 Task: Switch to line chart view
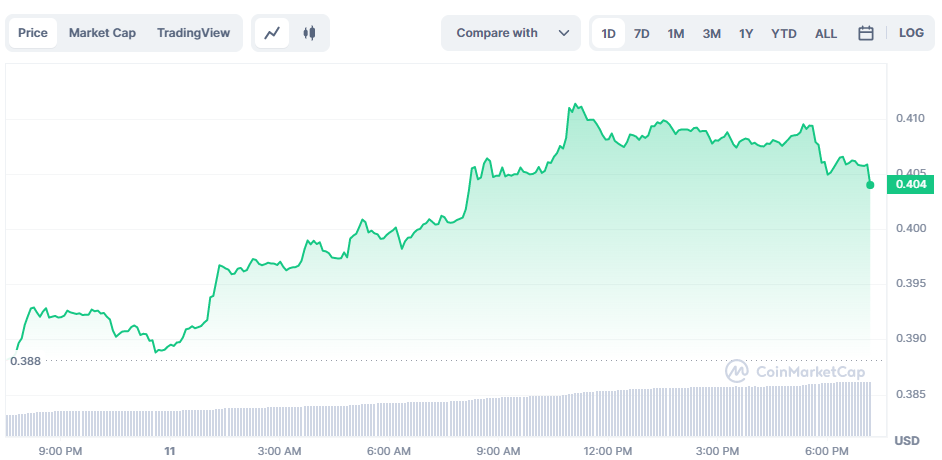[x=272, y=33]
